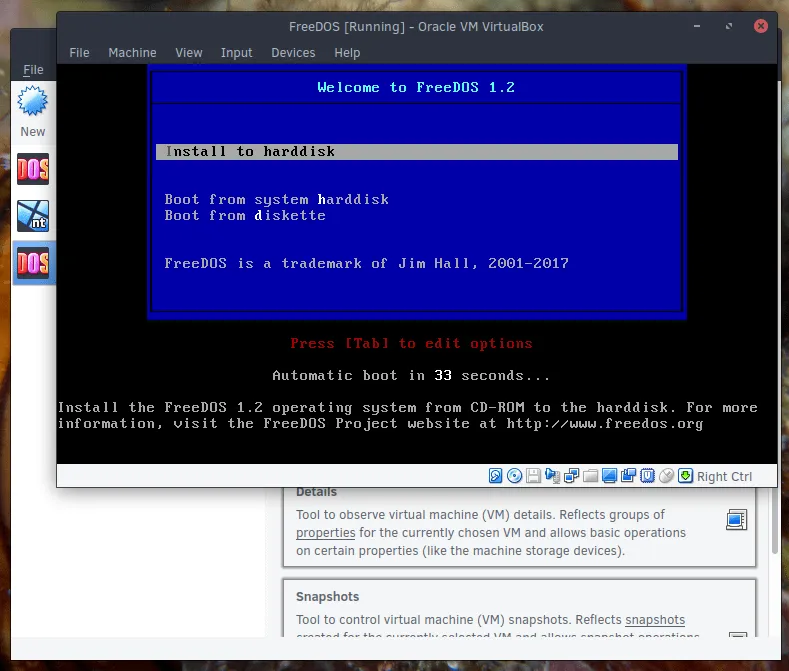The image size is (789, 671).
Task: Click the display monitor status icon
Action: click(609, 476)
